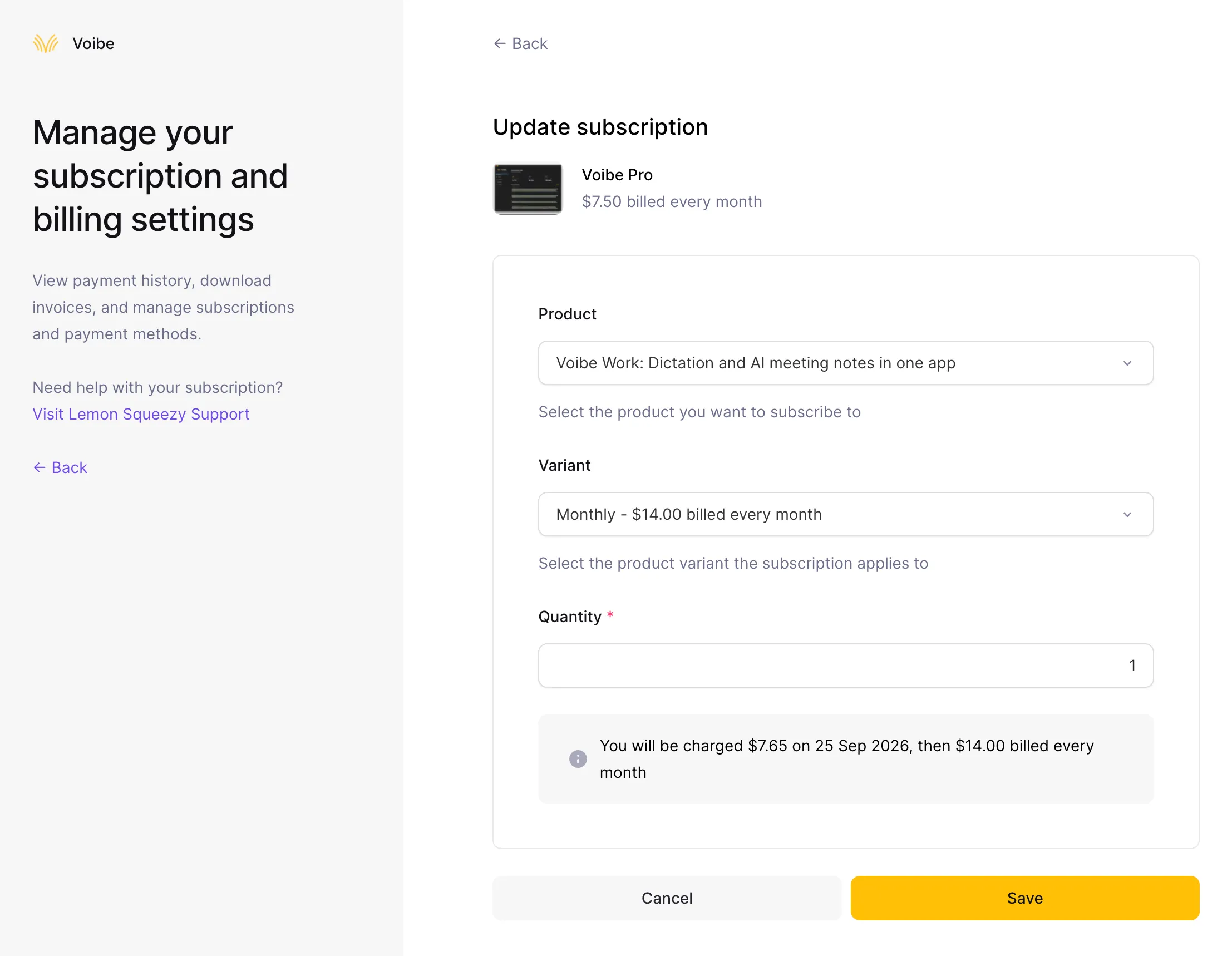Click the Variant label
Screen dimensions: 1232x956
tap(564, 465)
